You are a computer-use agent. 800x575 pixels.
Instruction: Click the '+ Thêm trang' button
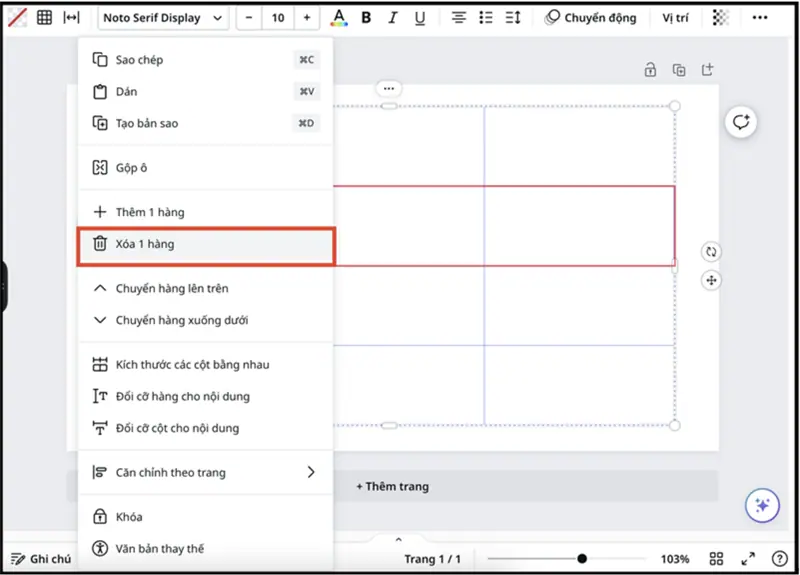(392, 486)
